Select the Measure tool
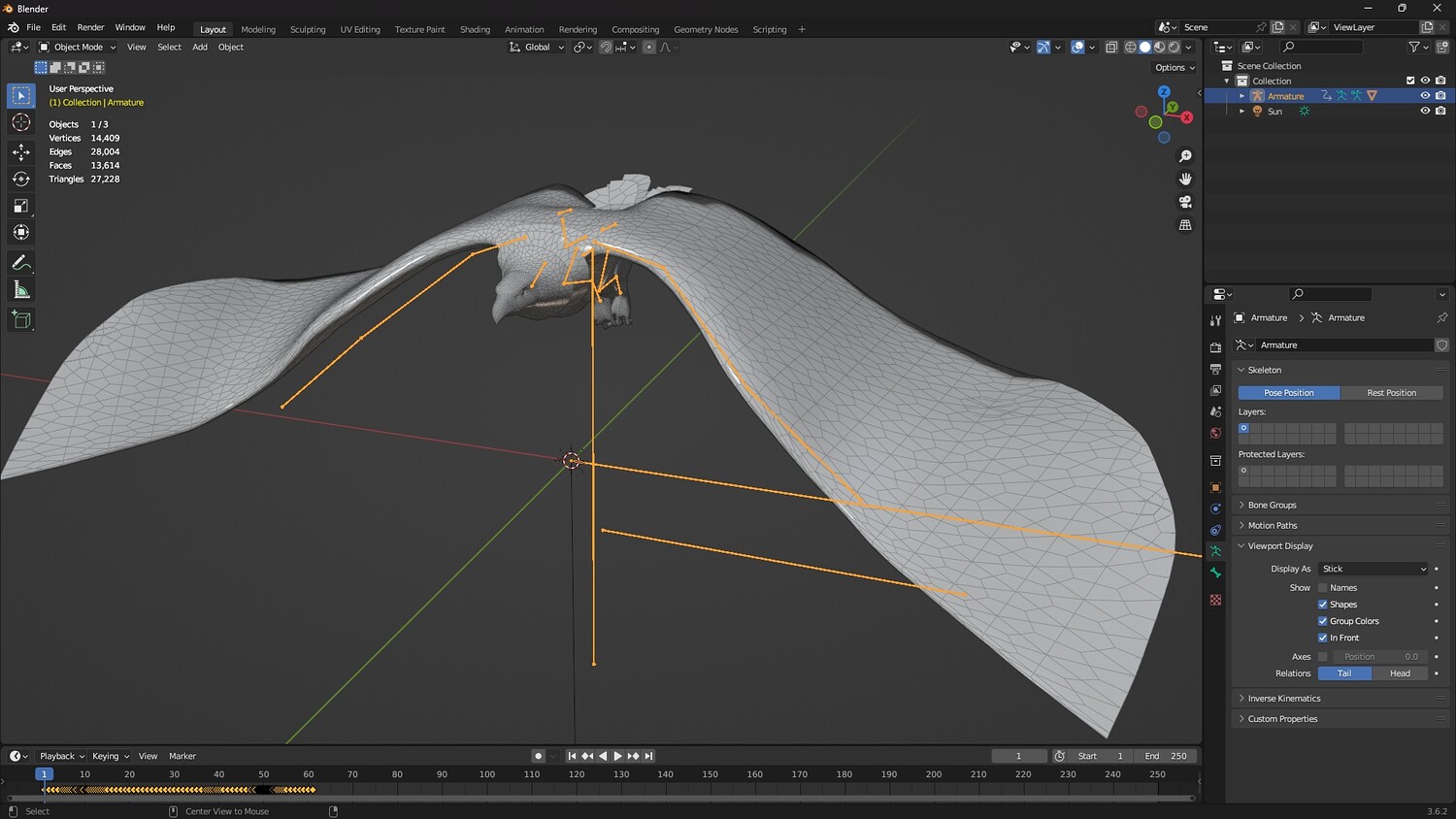1456x819 pixels. point(21,290)
